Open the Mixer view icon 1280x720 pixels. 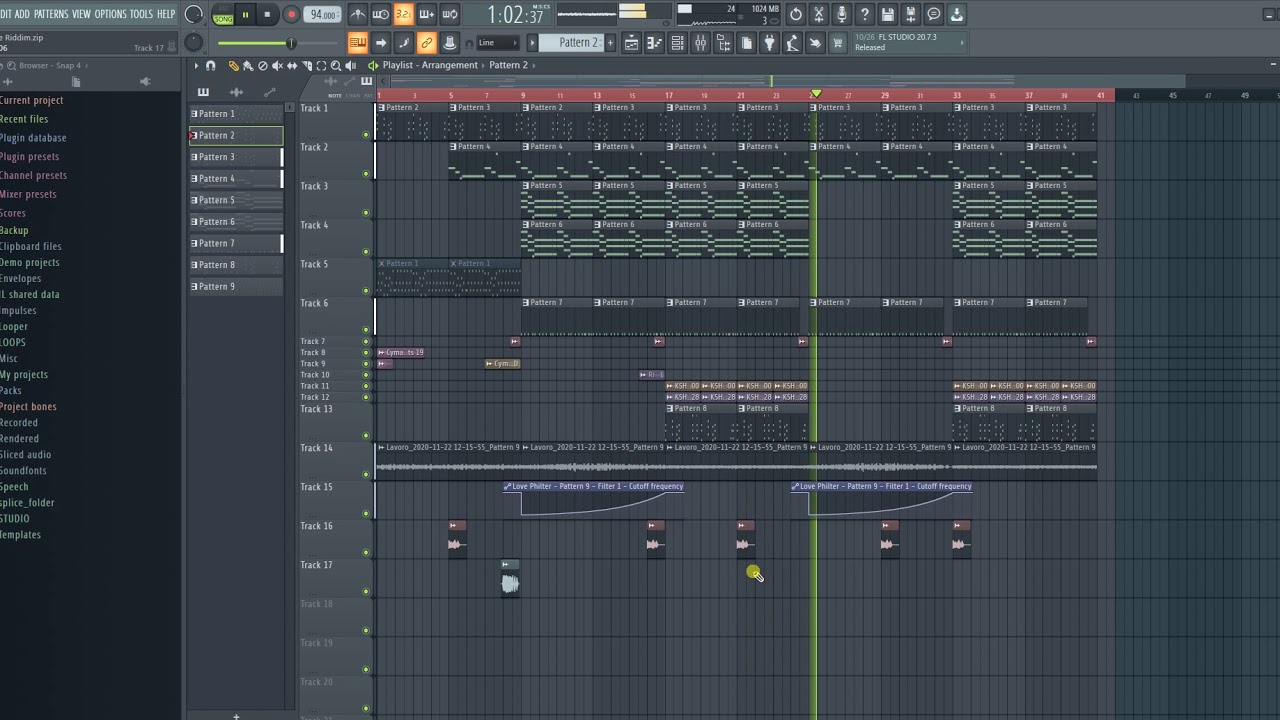[700, 43]
